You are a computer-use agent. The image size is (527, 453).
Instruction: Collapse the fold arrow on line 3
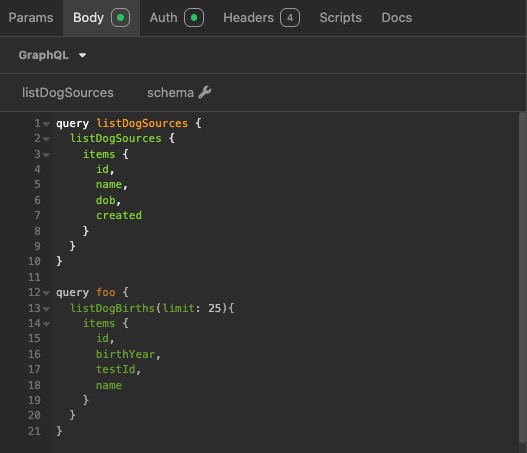coord(46,155)
